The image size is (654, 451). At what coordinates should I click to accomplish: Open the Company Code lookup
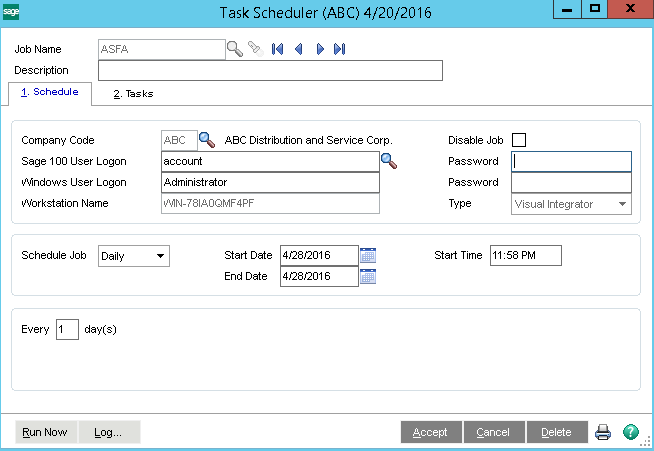click(207, 139)
